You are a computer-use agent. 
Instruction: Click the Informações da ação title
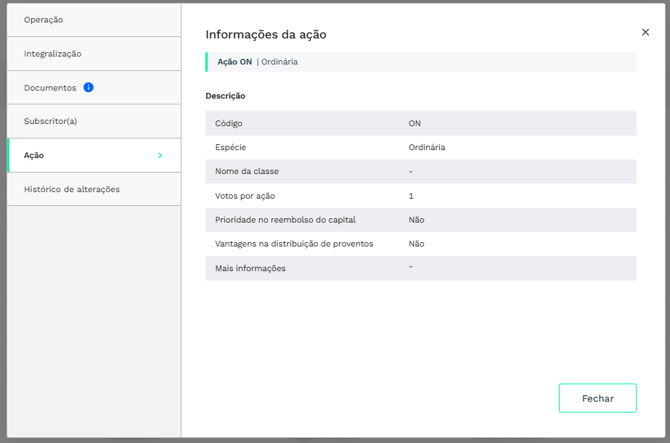[x=266, y=35]
